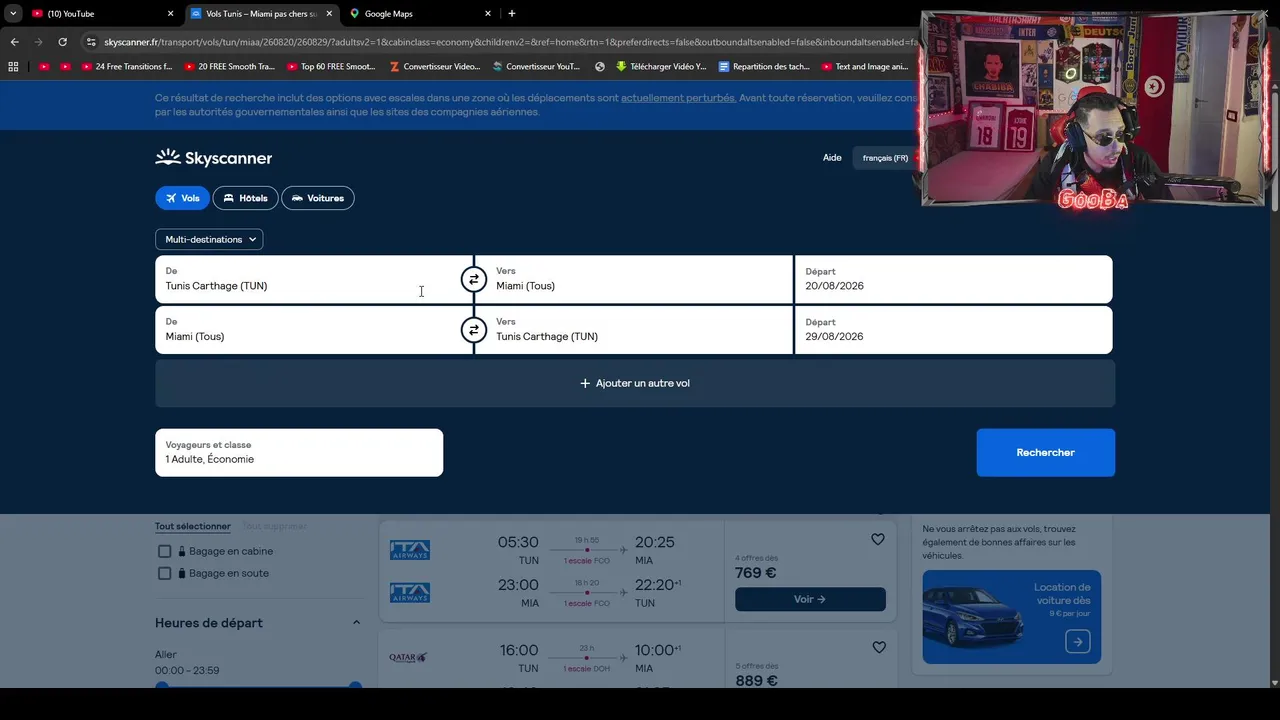Click the browser address bar URL
This screenshot has height=720, width=1280.
(x=510, y=42)
